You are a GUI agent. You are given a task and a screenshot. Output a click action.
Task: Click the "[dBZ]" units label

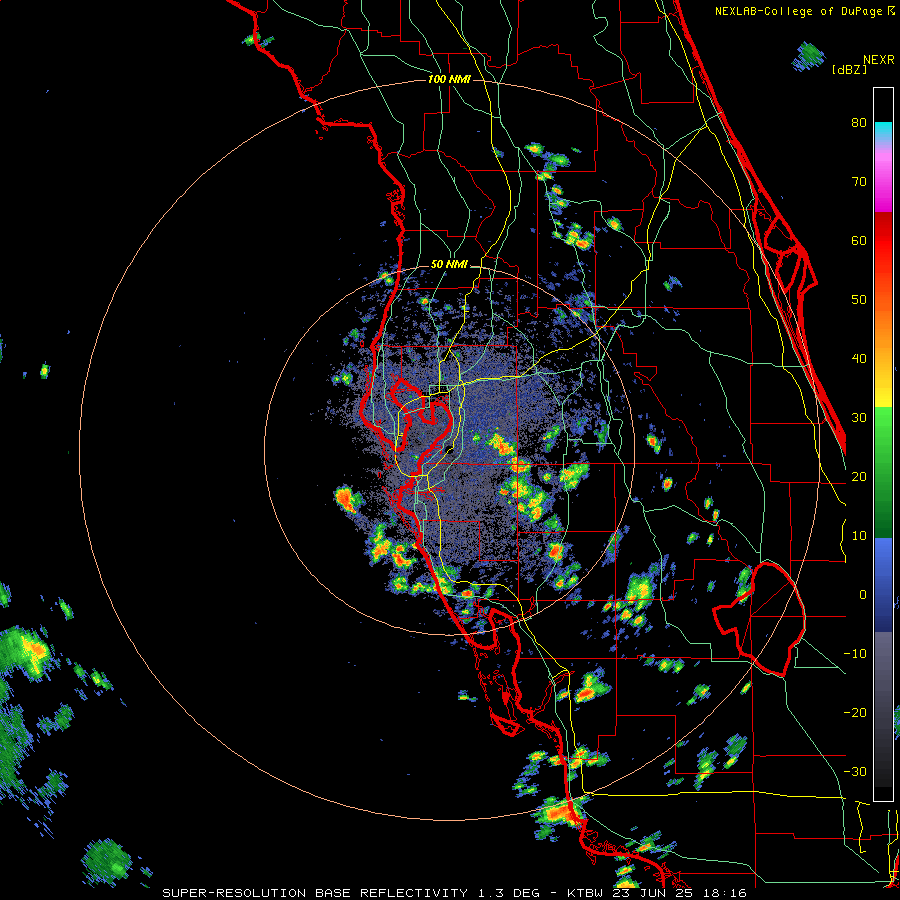click(x=849, y=69)
